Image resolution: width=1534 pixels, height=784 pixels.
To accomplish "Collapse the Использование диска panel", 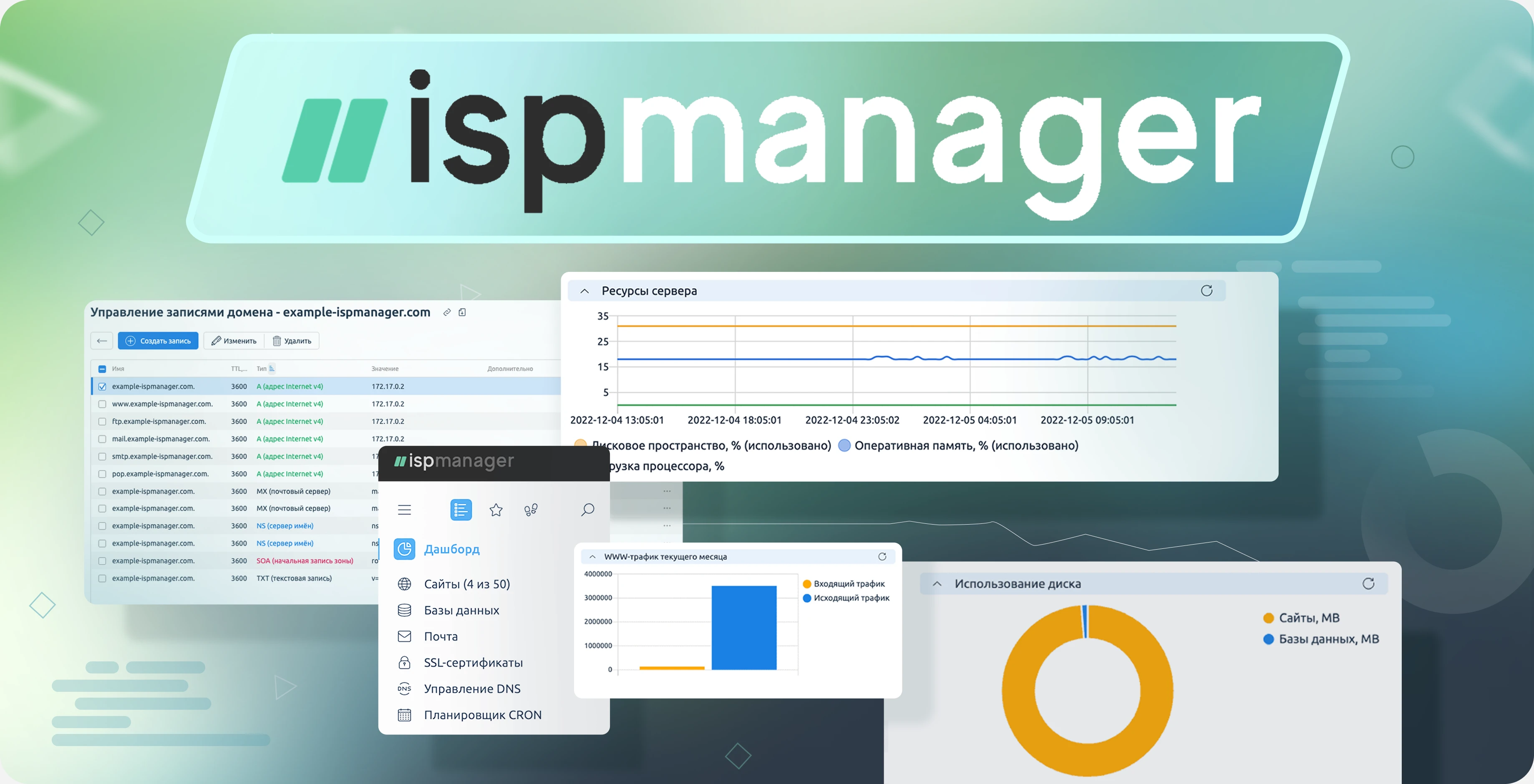I will [937, 584].
